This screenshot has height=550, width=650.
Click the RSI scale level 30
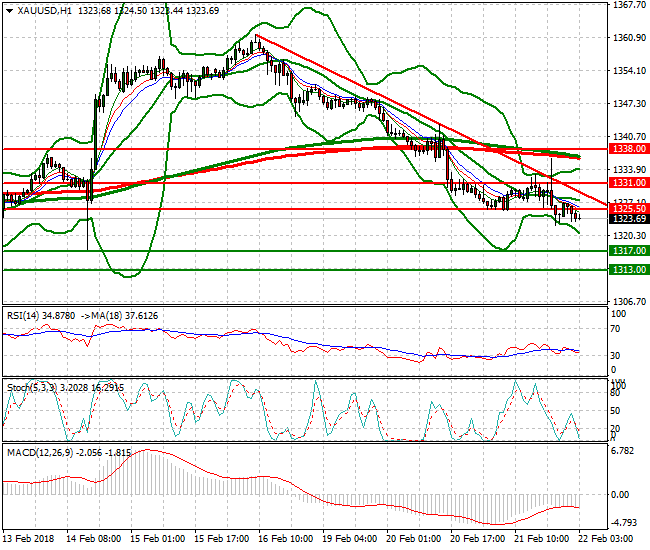(616, 356)
